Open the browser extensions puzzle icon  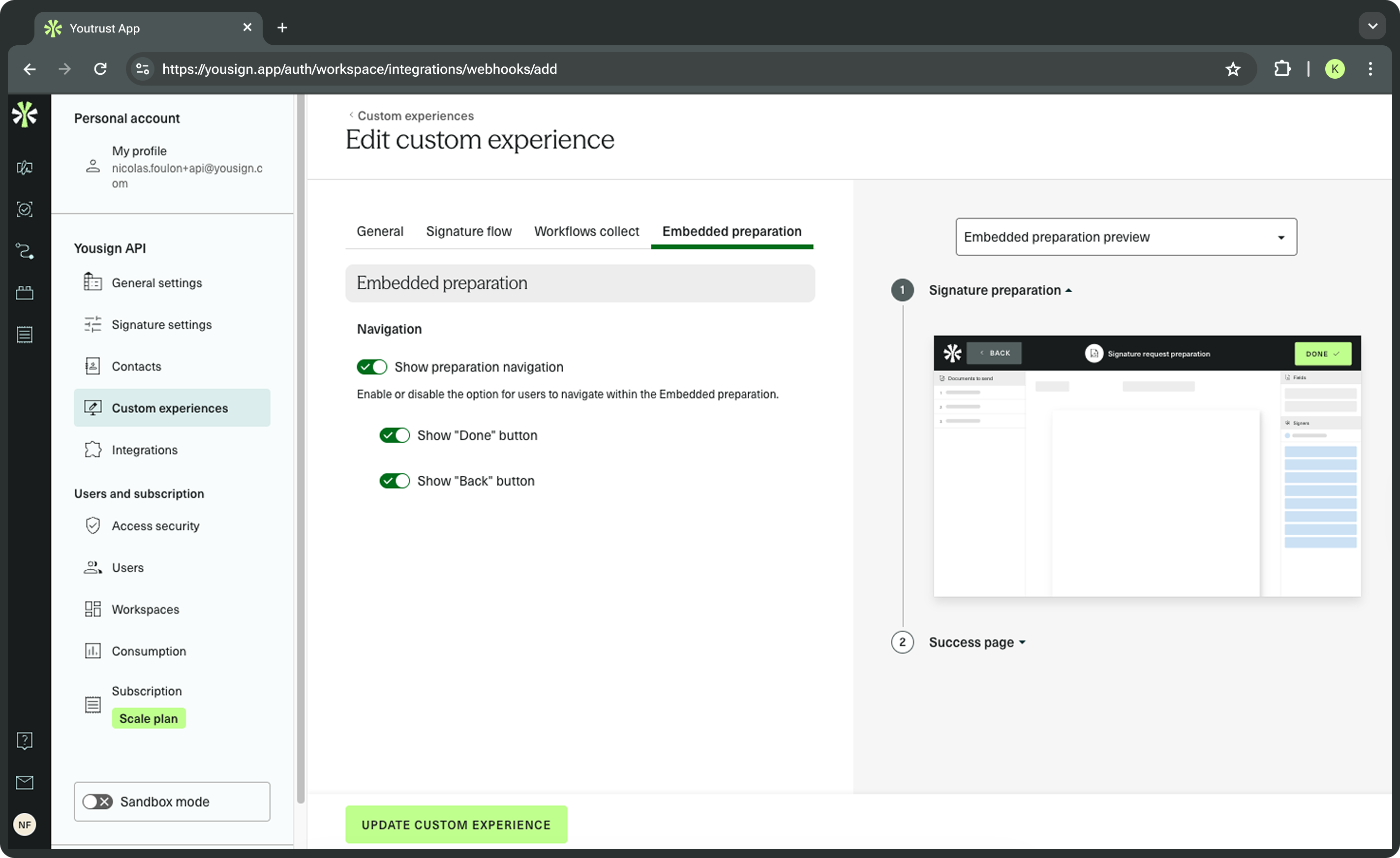pos(1282,69)
